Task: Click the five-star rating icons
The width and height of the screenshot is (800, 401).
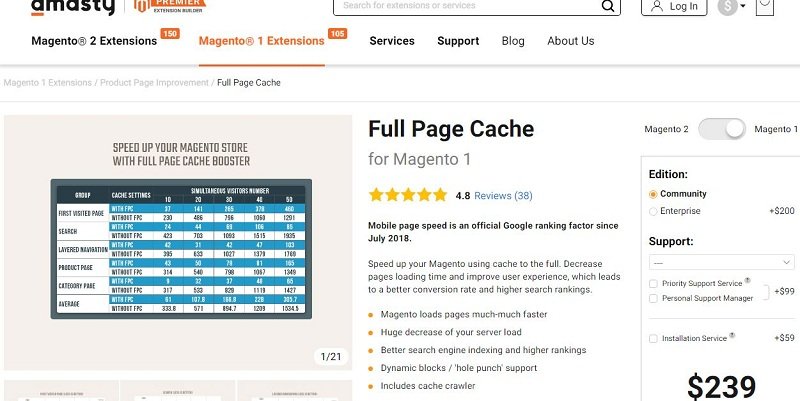Action: coord(408,195)
